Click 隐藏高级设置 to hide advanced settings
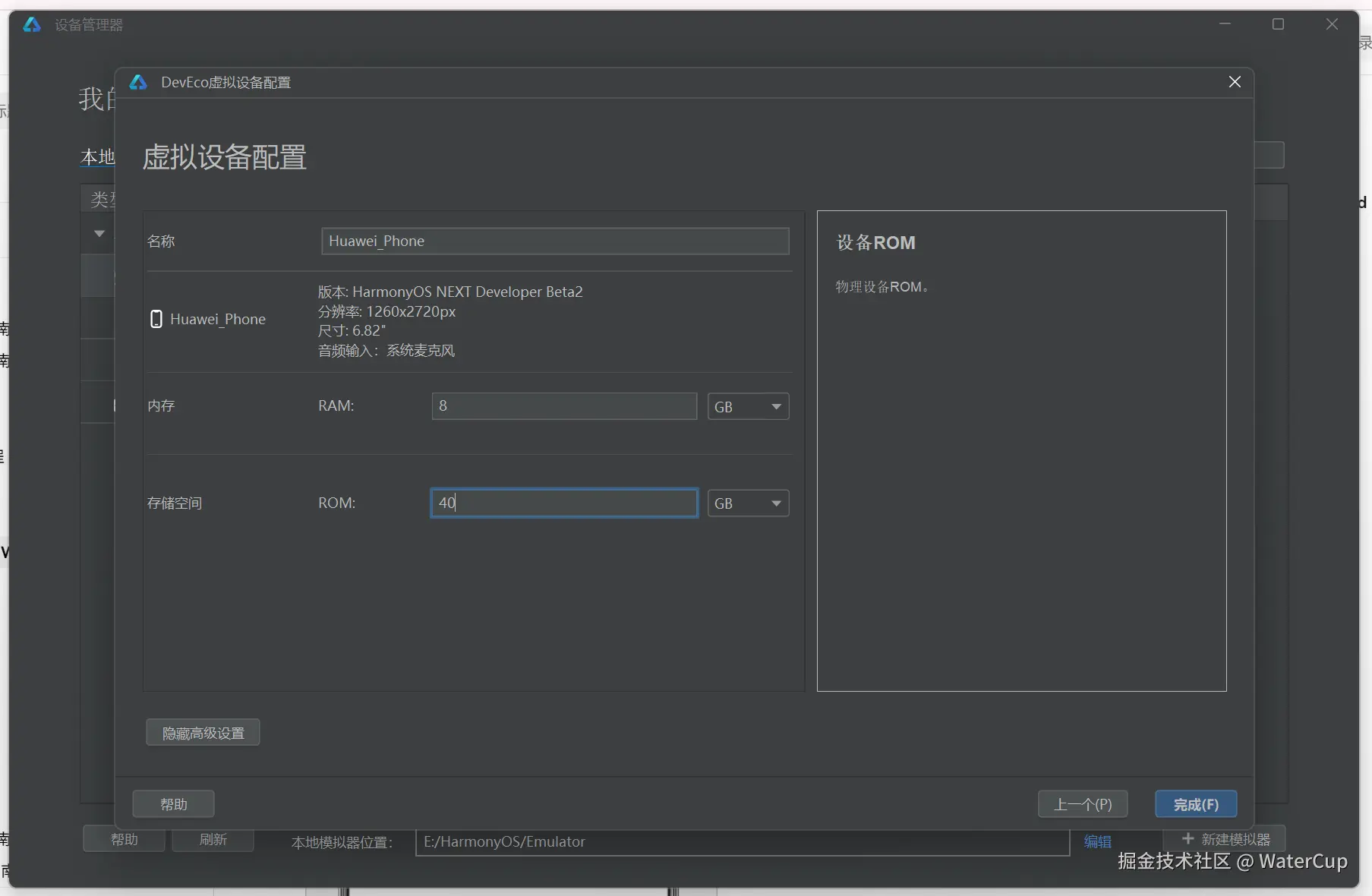Screen dimensions: 1372x896 (x=203, y=733)
